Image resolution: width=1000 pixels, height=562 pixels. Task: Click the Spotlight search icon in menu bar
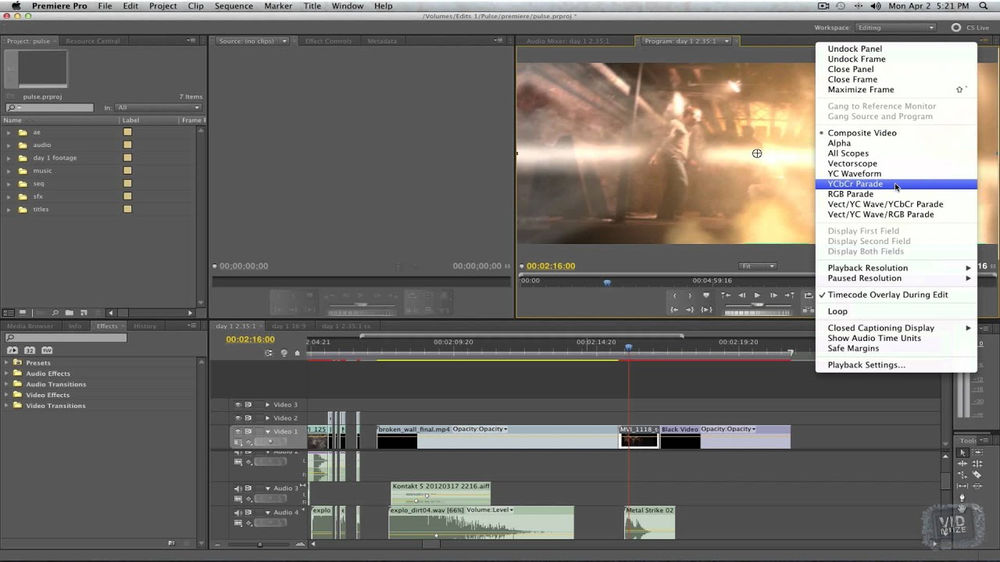[x=984, y=6]
